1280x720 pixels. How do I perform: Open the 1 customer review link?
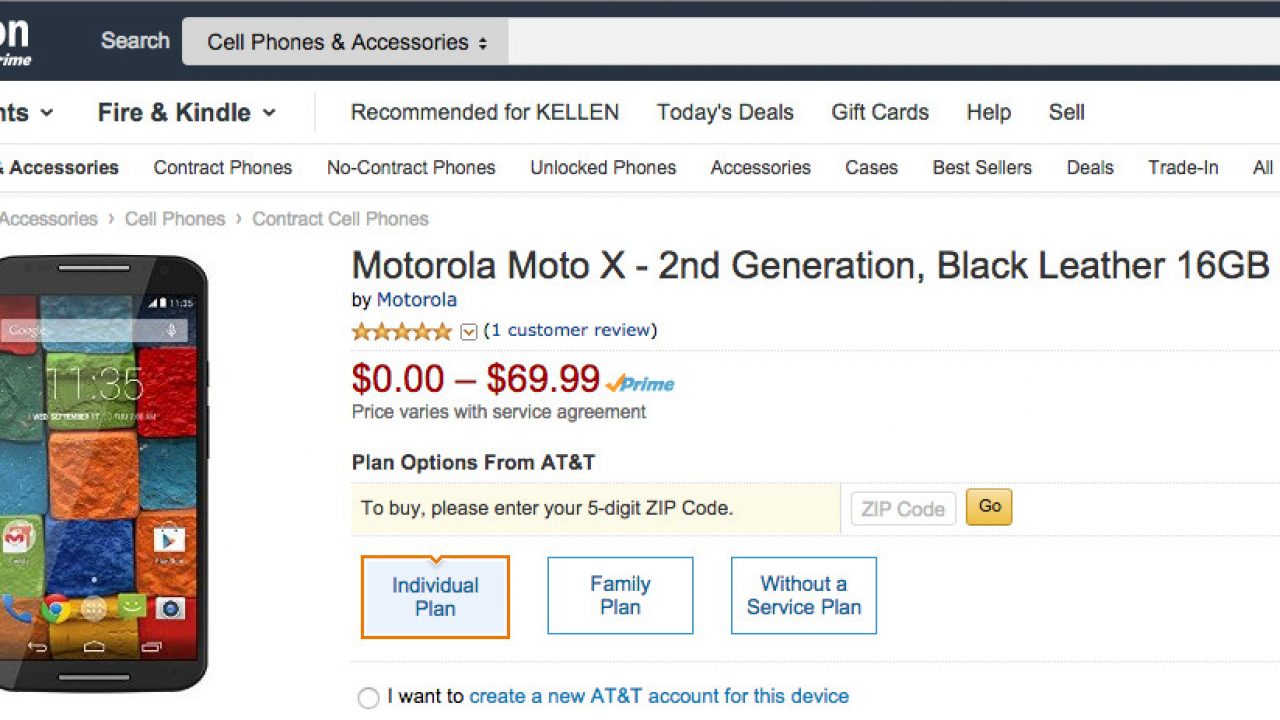coord(570,331)
